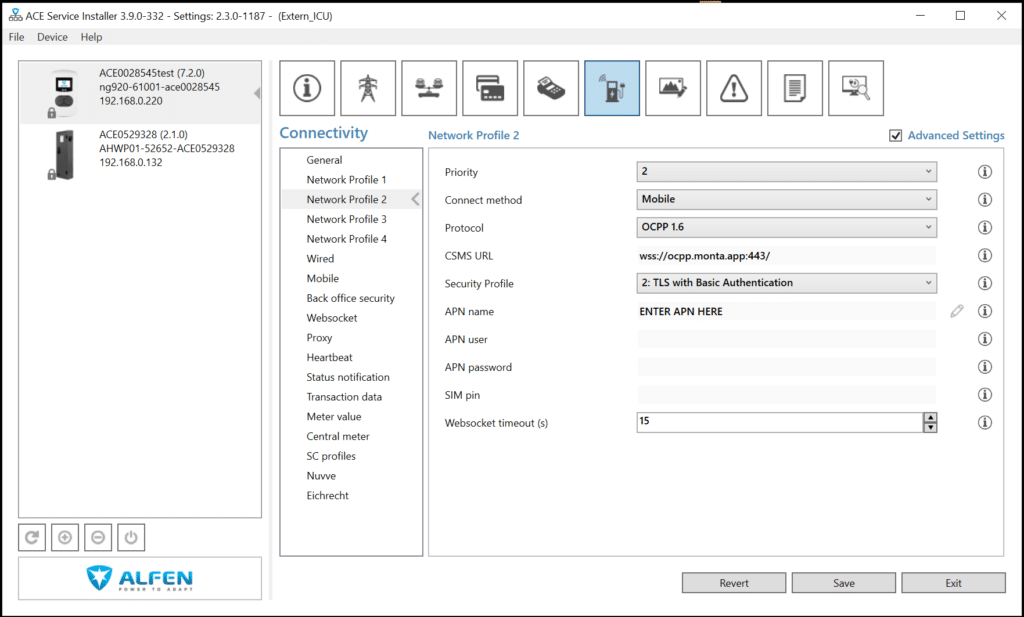Image resolution: width=1024 pixels, height=617 pixels.
Task: Show info for Security Profile setting
Action: (985, 283)
